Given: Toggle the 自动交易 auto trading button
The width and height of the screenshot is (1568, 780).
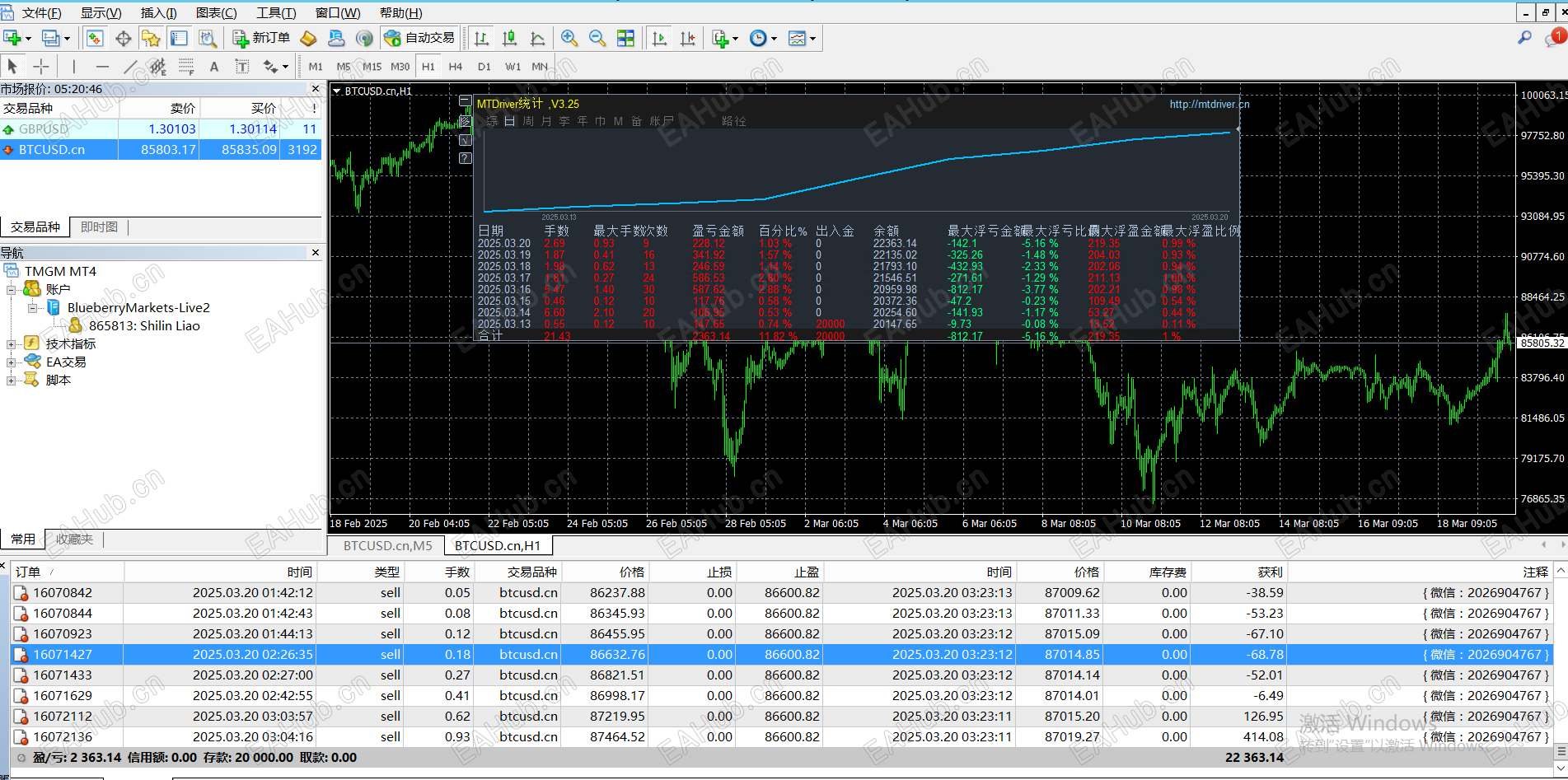Looking at the screenshot, I should pyautogui.click(x=420, y=38).
